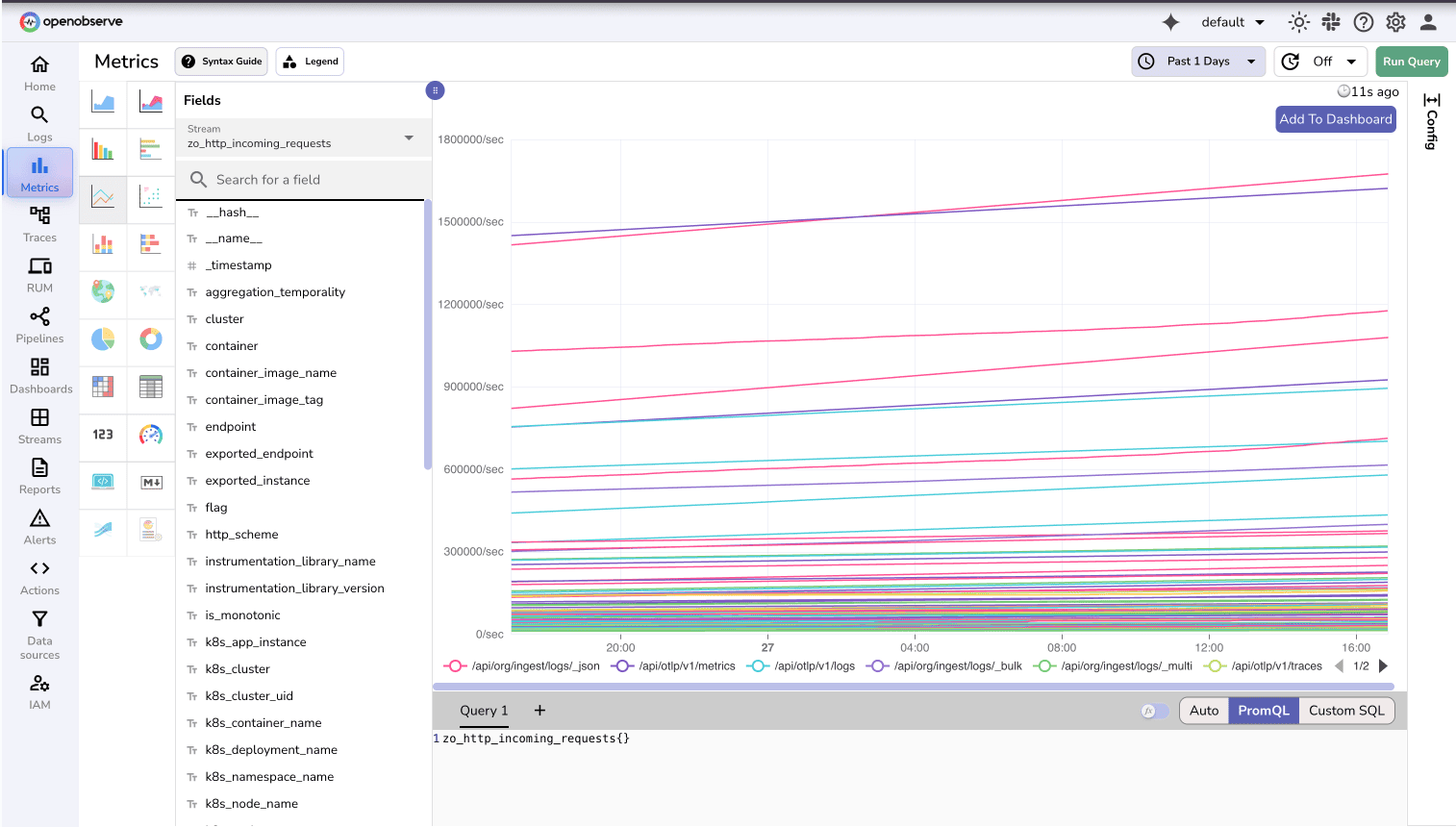Open the Slack community icon
This screenshot has width=1456, height=827.
coord(1331,21)
